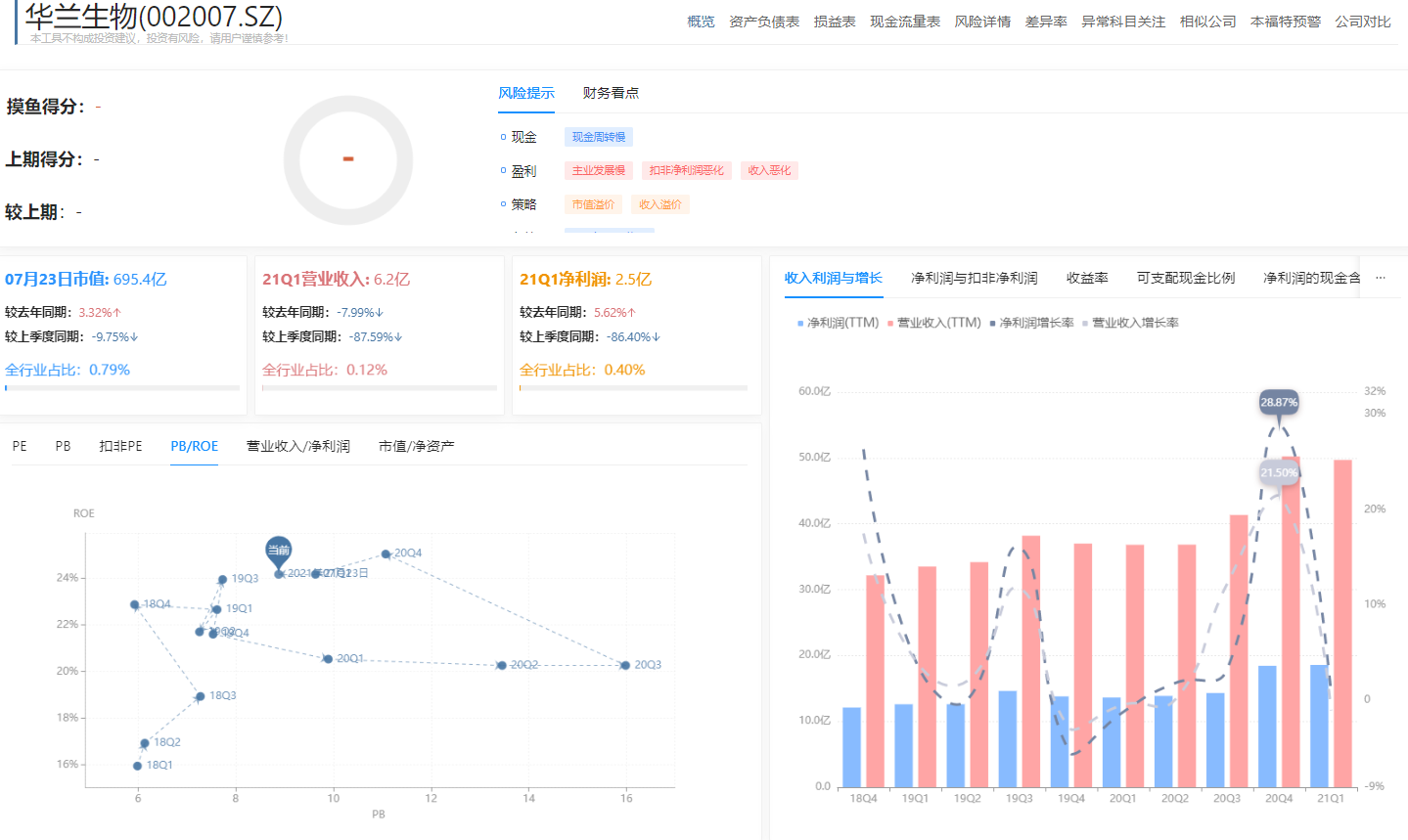The width and height of the screenshot is (1408, 840).
Task: Switch to the 收入利润与增长 chart tab
Action: point(834,278)
